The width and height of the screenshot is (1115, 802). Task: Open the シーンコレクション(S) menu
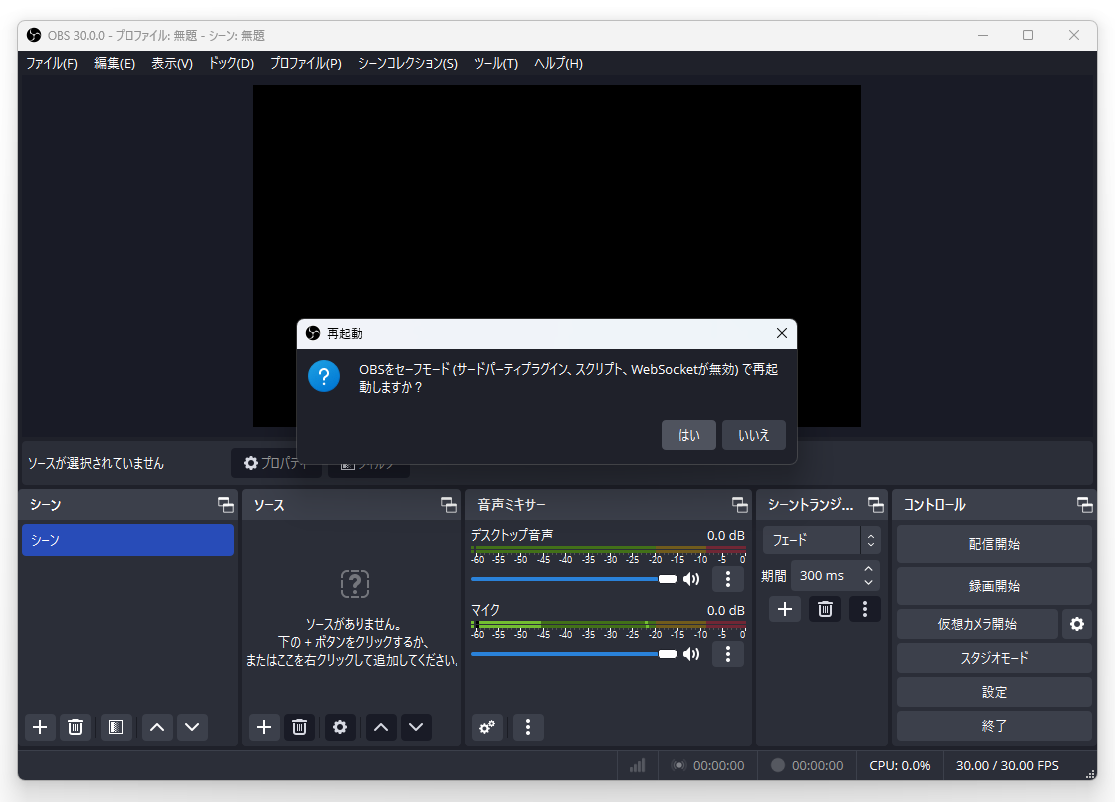pos(407,63)
